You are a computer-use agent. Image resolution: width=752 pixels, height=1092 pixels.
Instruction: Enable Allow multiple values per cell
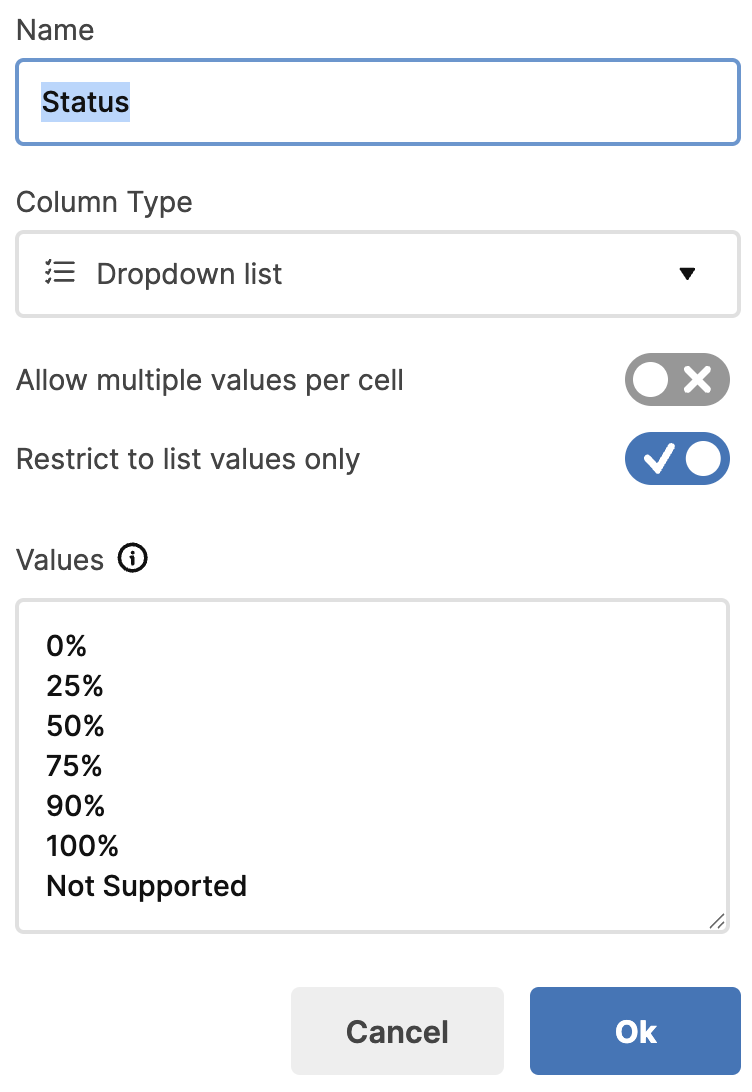[x=677, y=380]
